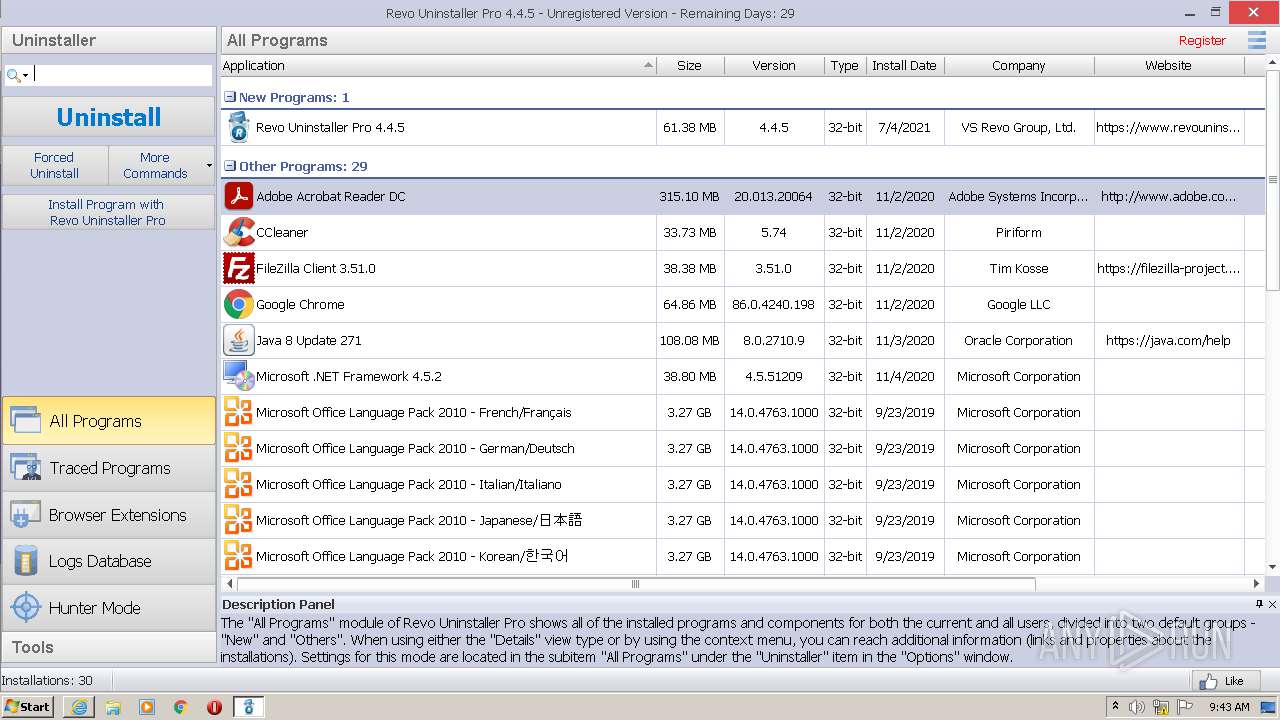Click the volume speaker tray icon

[1137, 707]
